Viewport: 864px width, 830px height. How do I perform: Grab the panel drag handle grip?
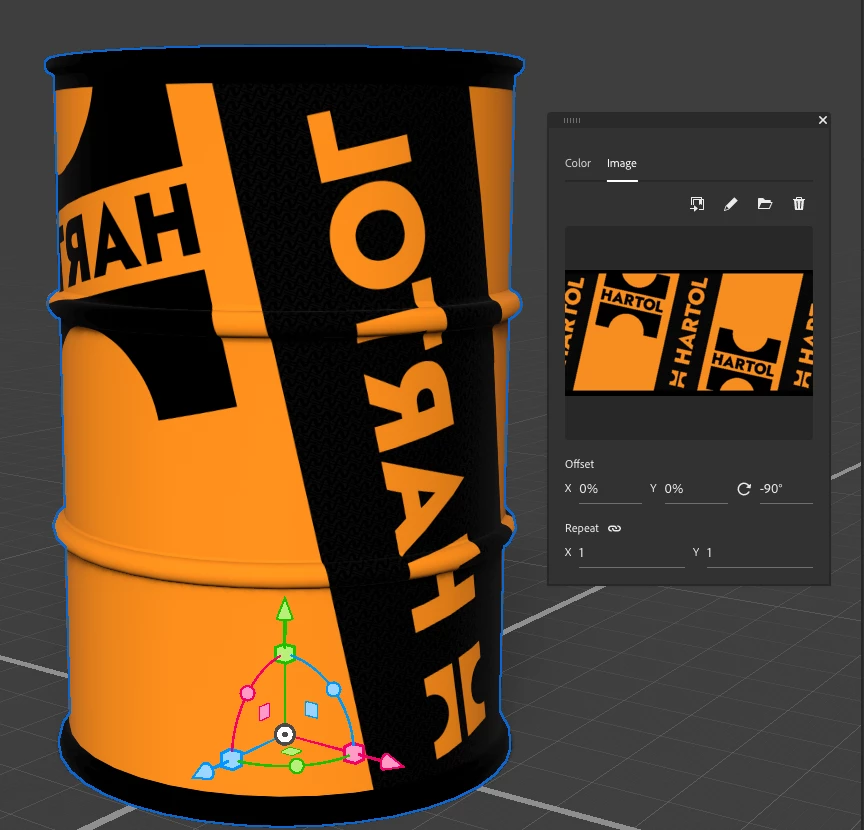click(572, 120)
